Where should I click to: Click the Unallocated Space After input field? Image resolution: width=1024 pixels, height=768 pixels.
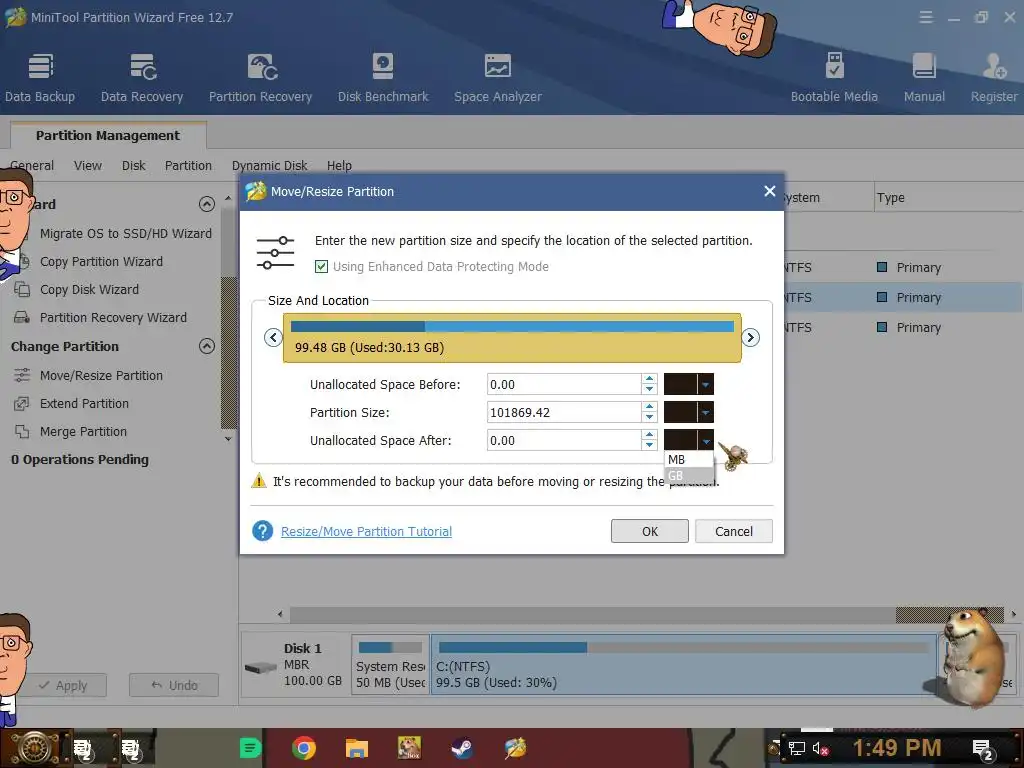click(564, 441)
